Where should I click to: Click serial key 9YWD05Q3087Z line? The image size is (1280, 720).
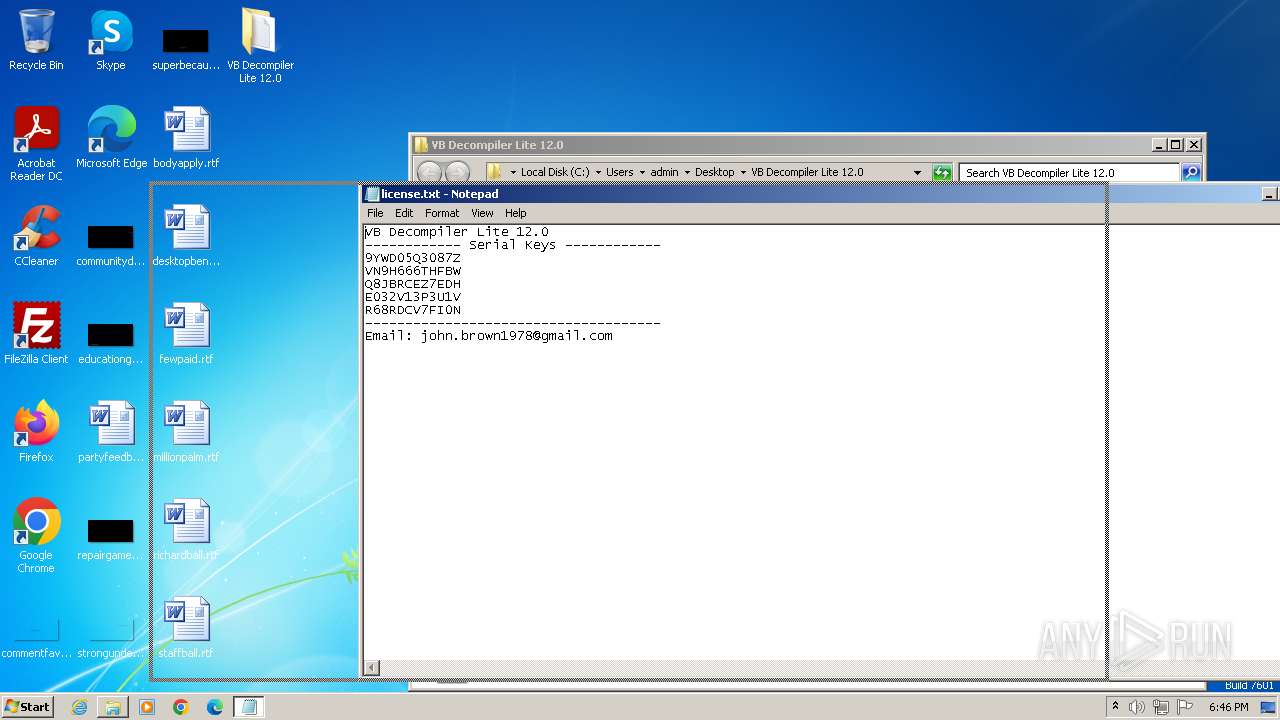[413, 258]
